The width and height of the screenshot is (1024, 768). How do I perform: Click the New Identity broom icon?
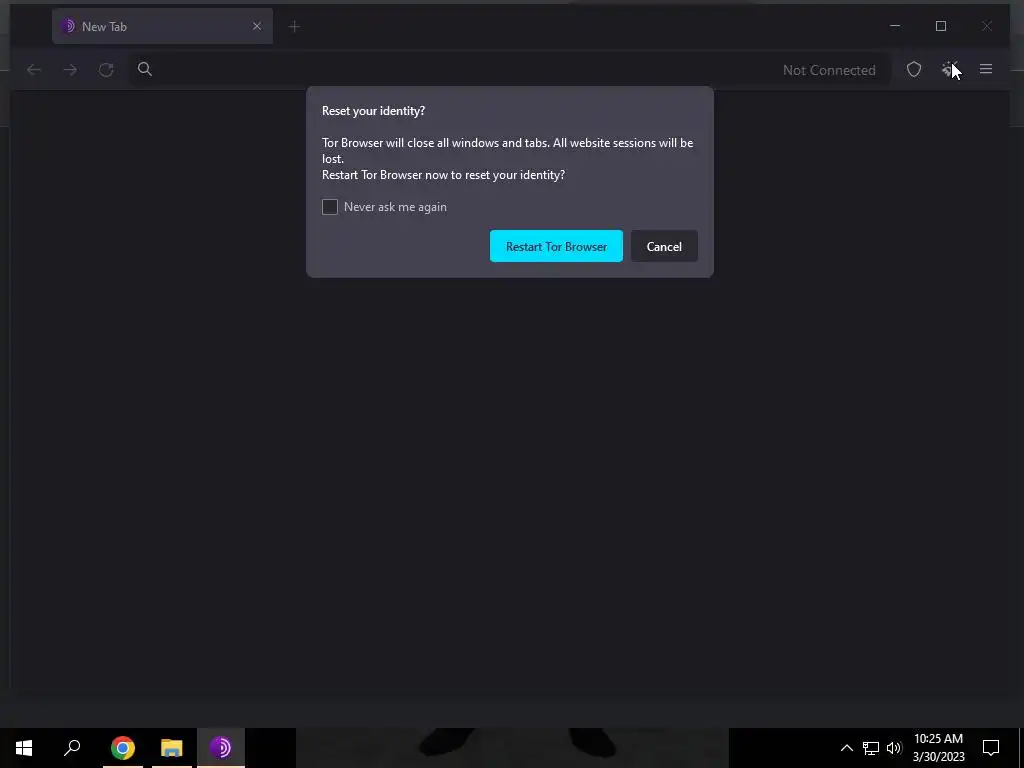949,69
